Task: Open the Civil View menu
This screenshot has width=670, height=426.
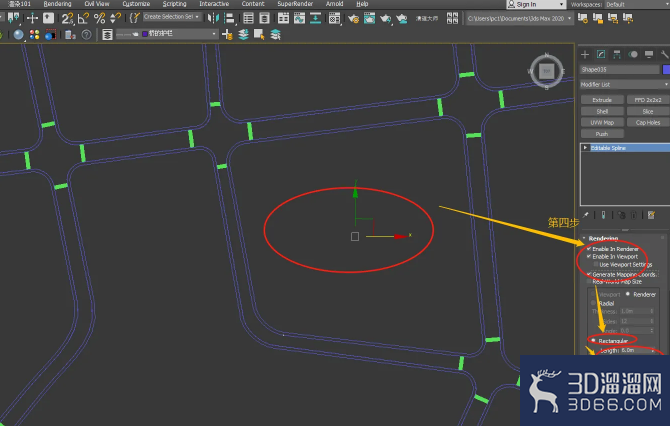Action: click(x=97, y=4)
